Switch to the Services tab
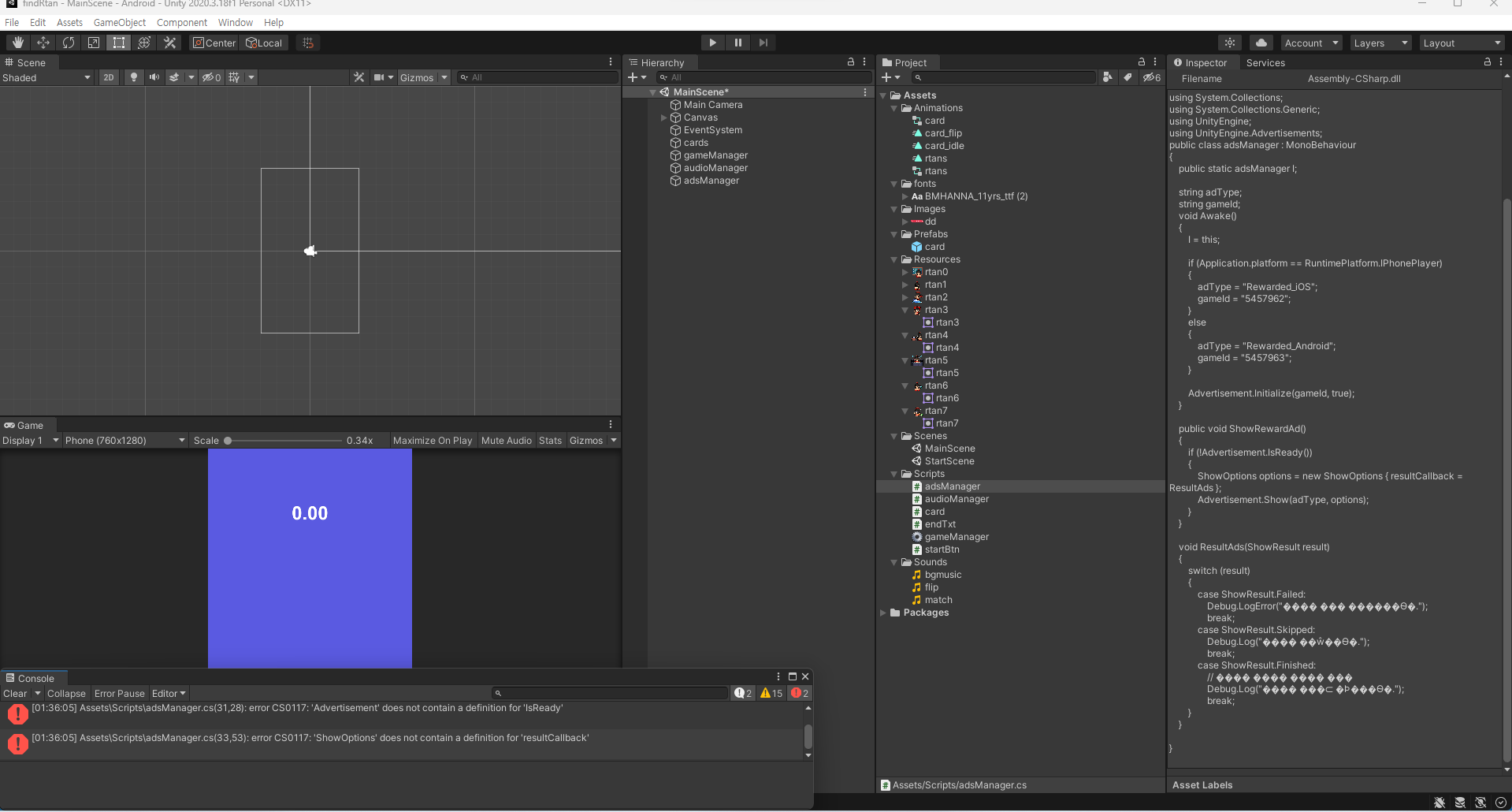Image resolution: width=1512 pixels, height=812 pixels. tap(1265, 62)
